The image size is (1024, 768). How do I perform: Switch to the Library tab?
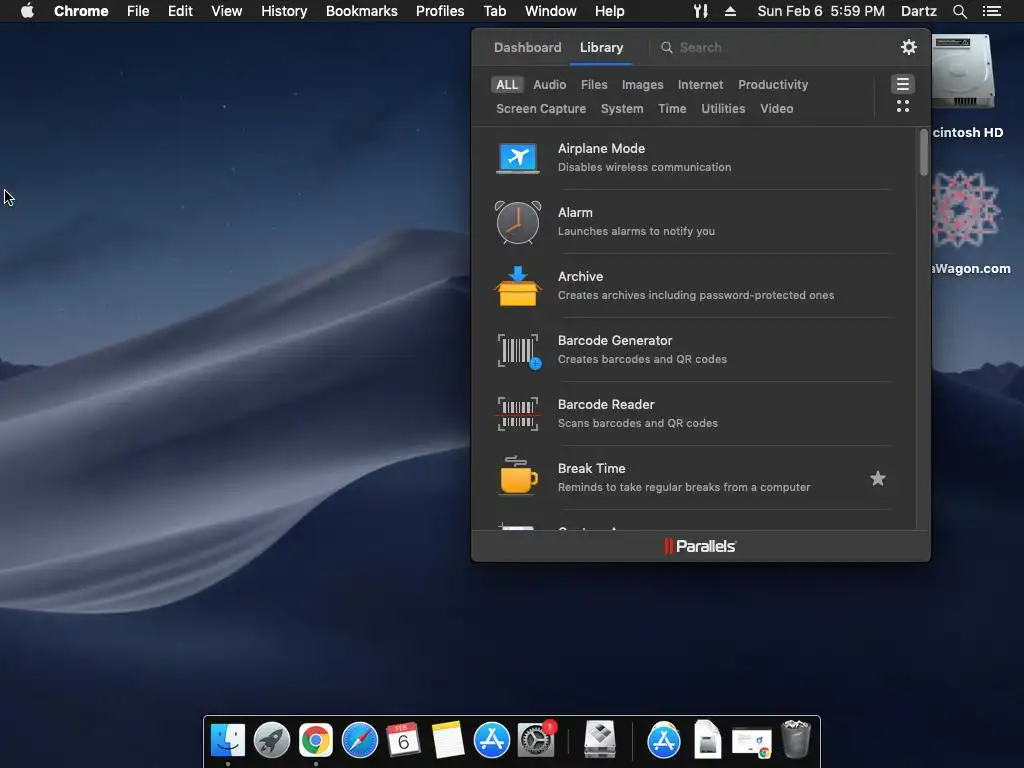[x=601, y=47]
